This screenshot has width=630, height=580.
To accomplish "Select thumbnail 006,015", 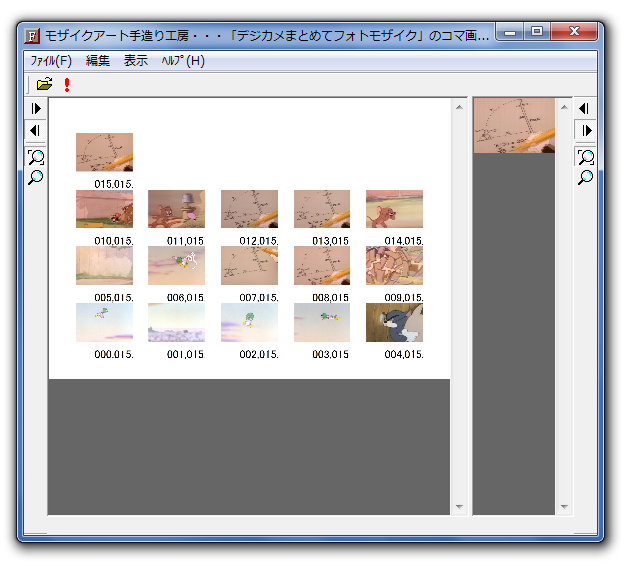I will click(176, 265).
